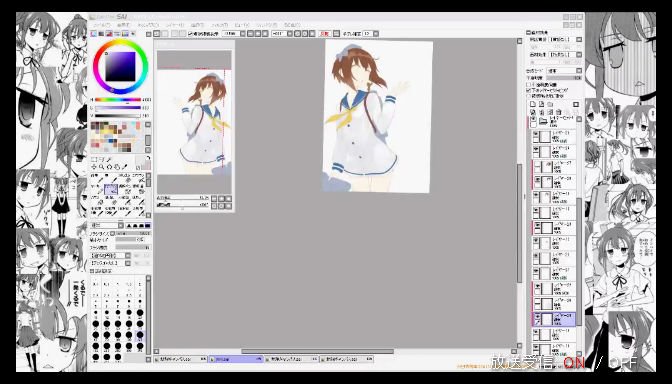Uncheck the clipping group checkbox

click(528, 90)
